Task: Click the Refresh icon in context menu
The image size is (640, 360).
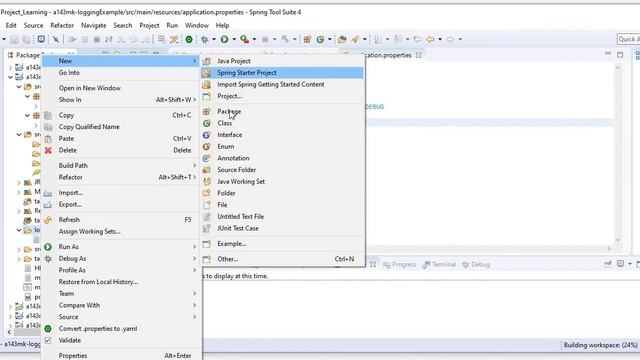Action: click(48, 220)
